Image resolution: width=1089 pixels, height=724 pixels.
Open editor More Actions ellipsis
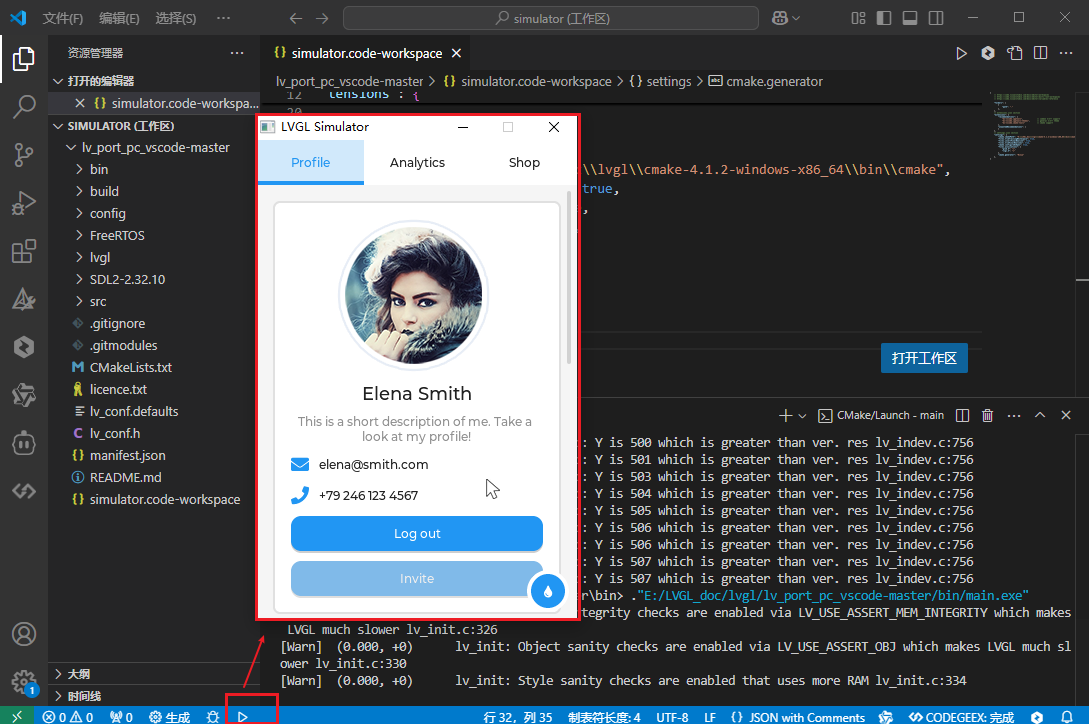(x=1066, y=54)
